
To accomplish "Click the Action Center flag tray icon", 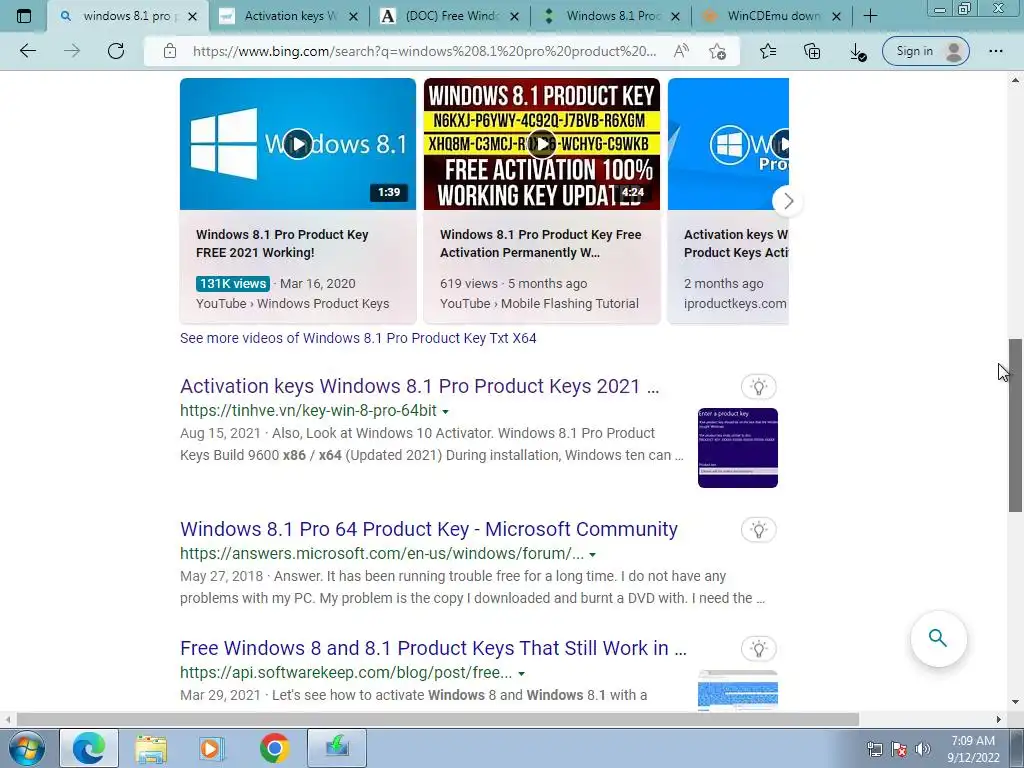I will coord(899,749).
